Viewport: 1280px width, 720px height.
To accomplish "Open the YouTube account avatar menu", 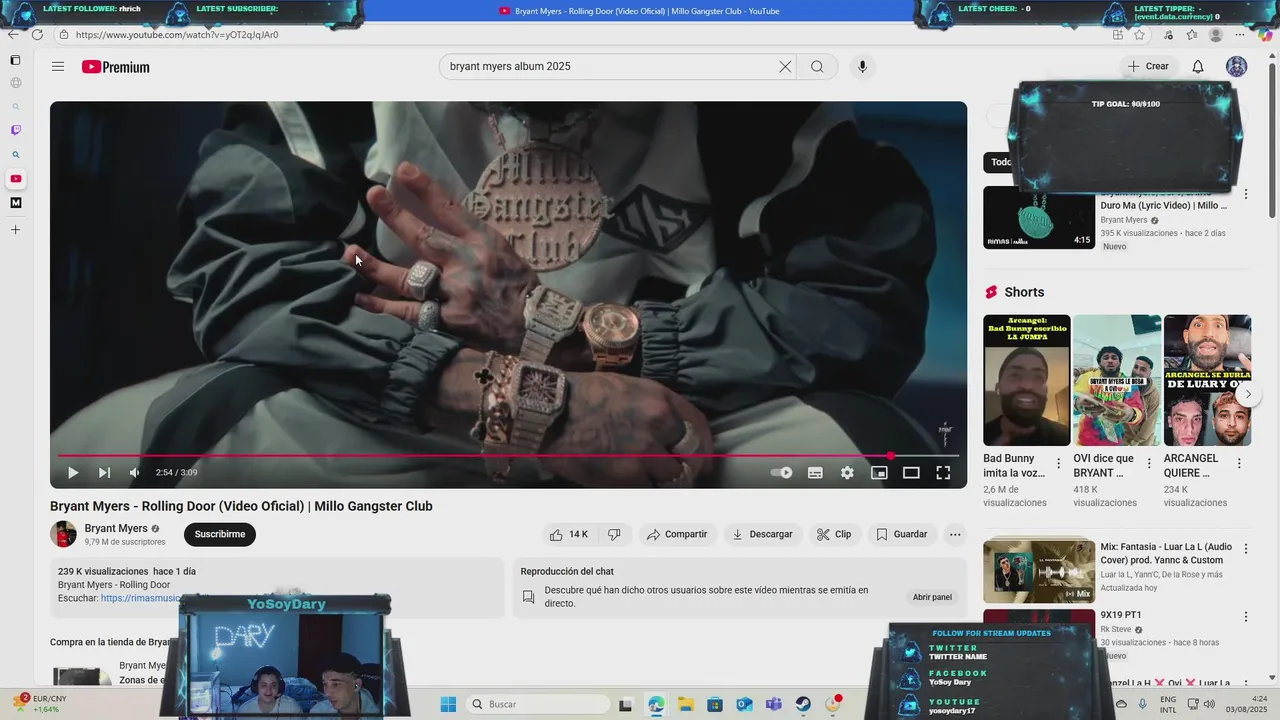I will click(x=1237, y=67).
